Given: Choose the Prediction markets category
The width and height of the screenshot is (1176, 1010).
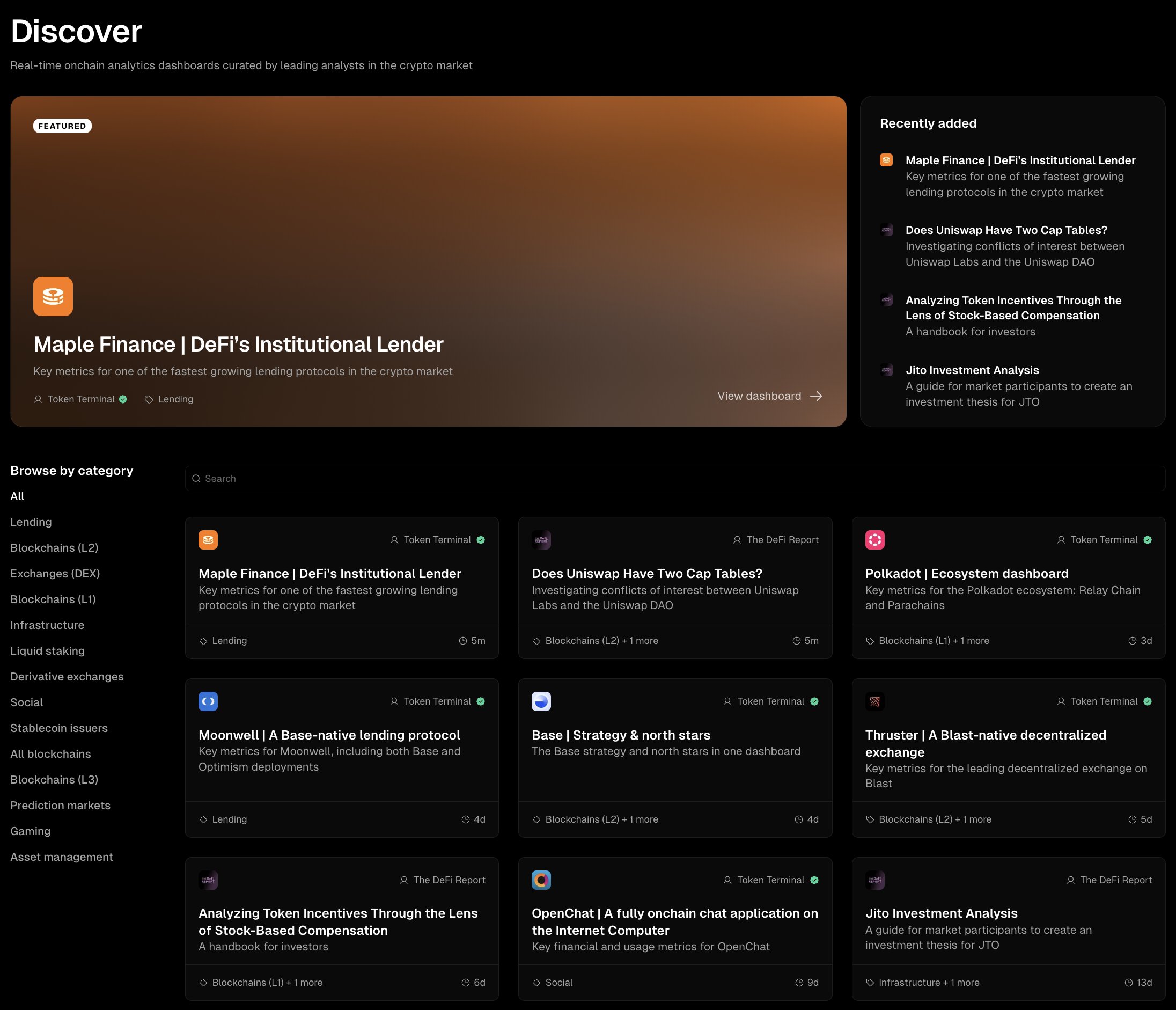Looking at the screenshot, I should pos(60,805).
